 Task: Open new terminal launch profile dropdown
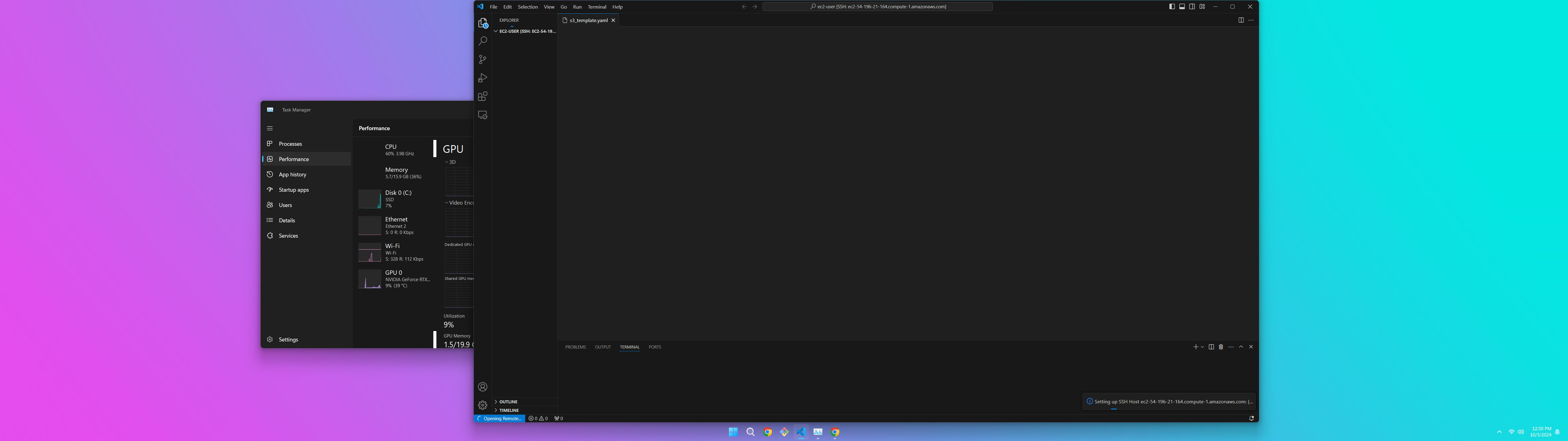[x=1202, y=347]
